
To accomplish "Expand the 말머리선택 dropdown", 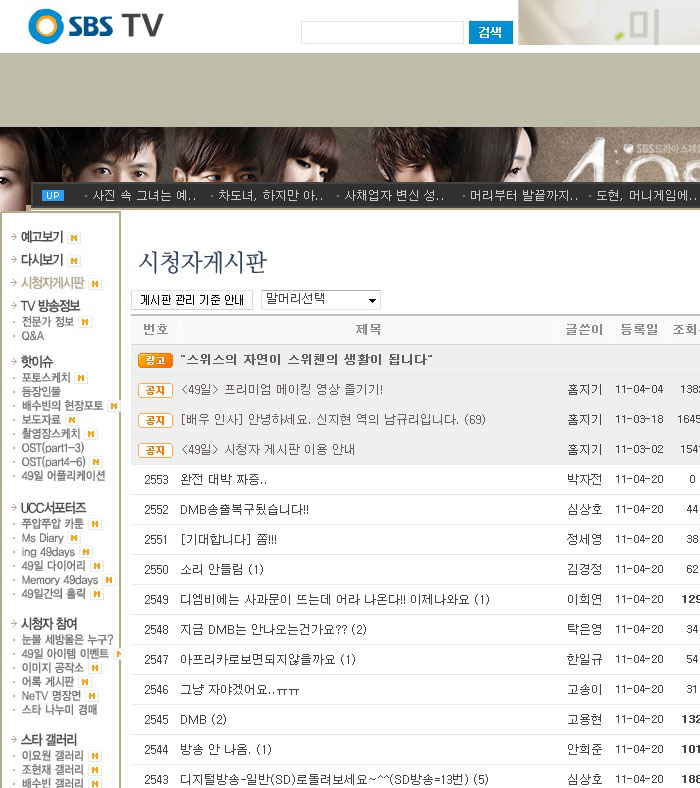I will click(x=321, y=300).
